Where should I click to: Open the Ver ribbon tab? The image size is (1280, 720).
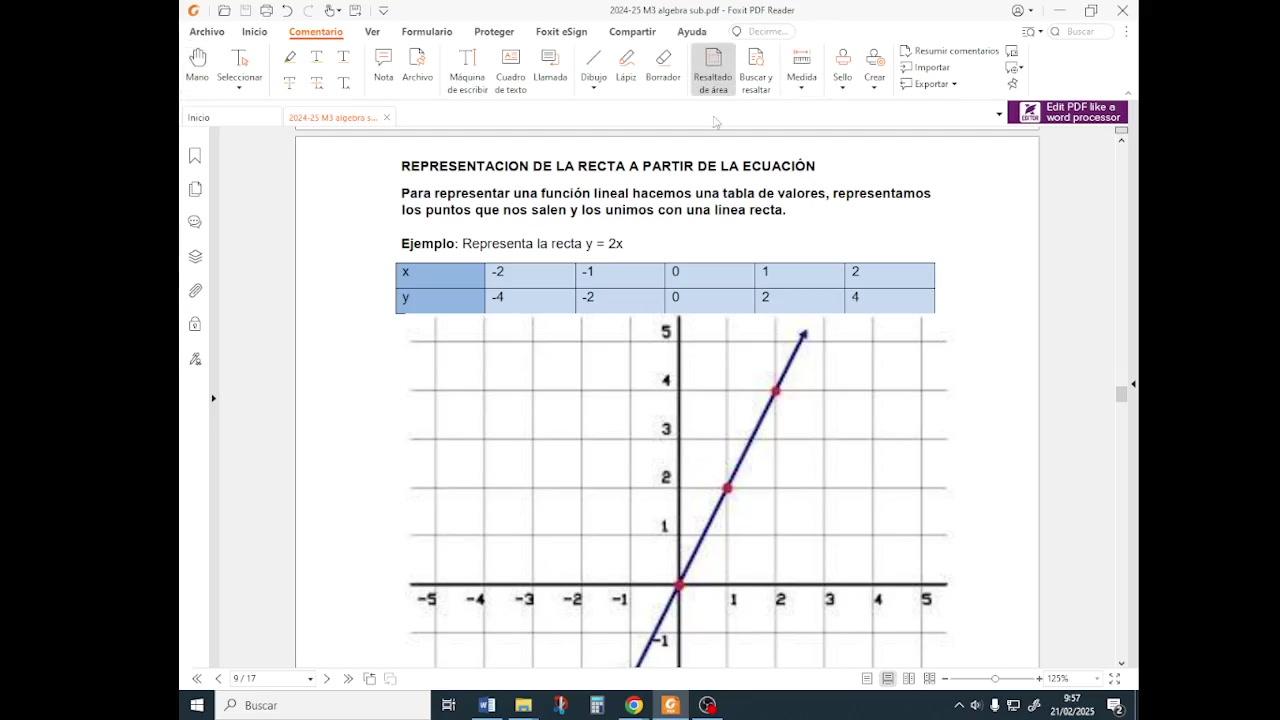pos(372,32)
